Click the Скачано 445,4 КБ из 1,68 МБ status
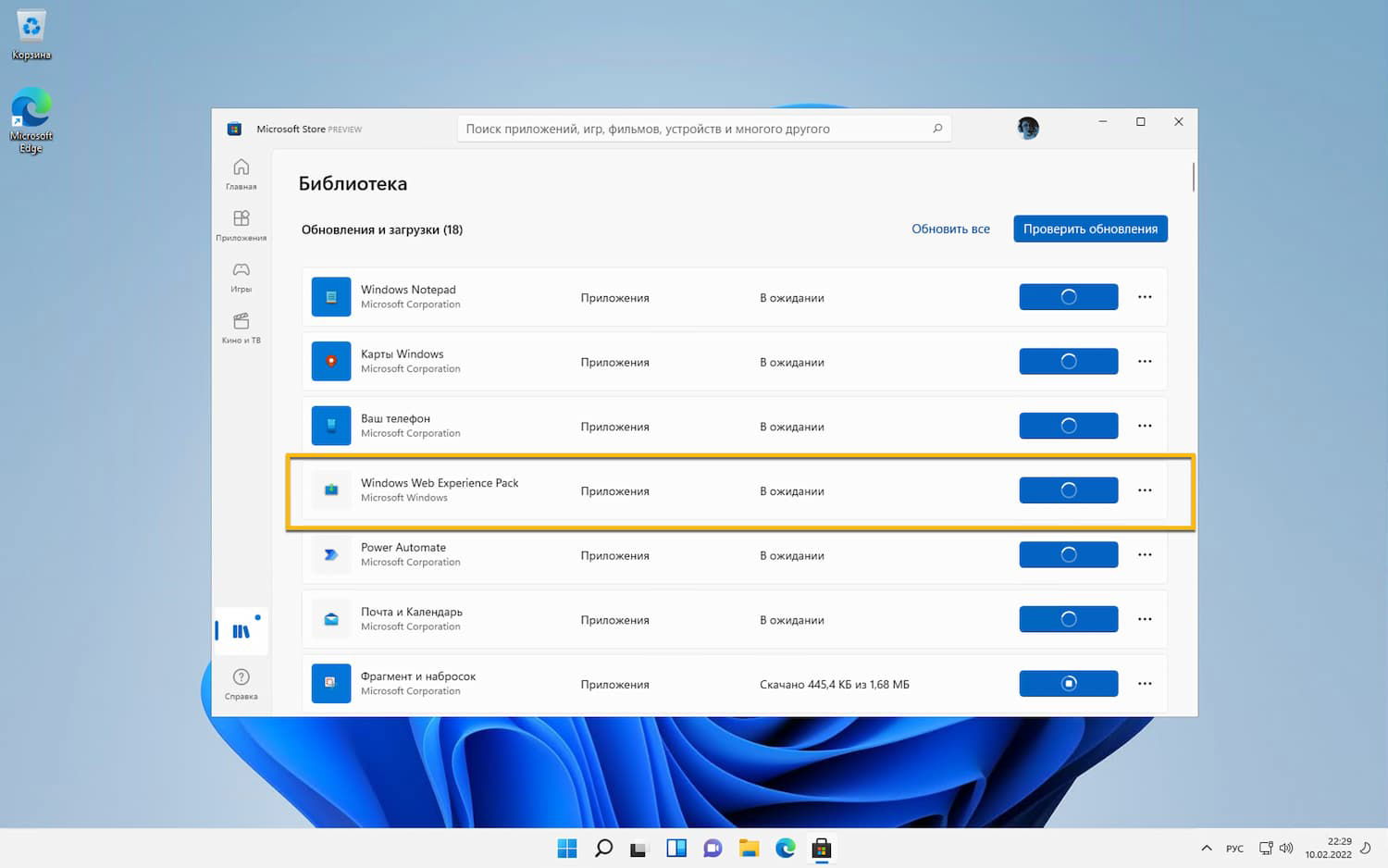1388x868 pixels. (x=835, y=685)
